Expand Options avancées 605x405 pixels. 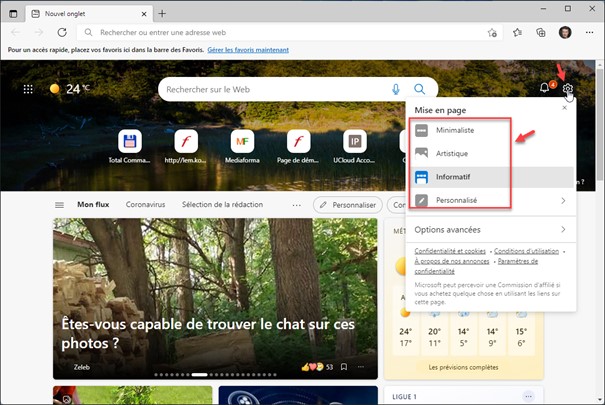pos(490,229)
